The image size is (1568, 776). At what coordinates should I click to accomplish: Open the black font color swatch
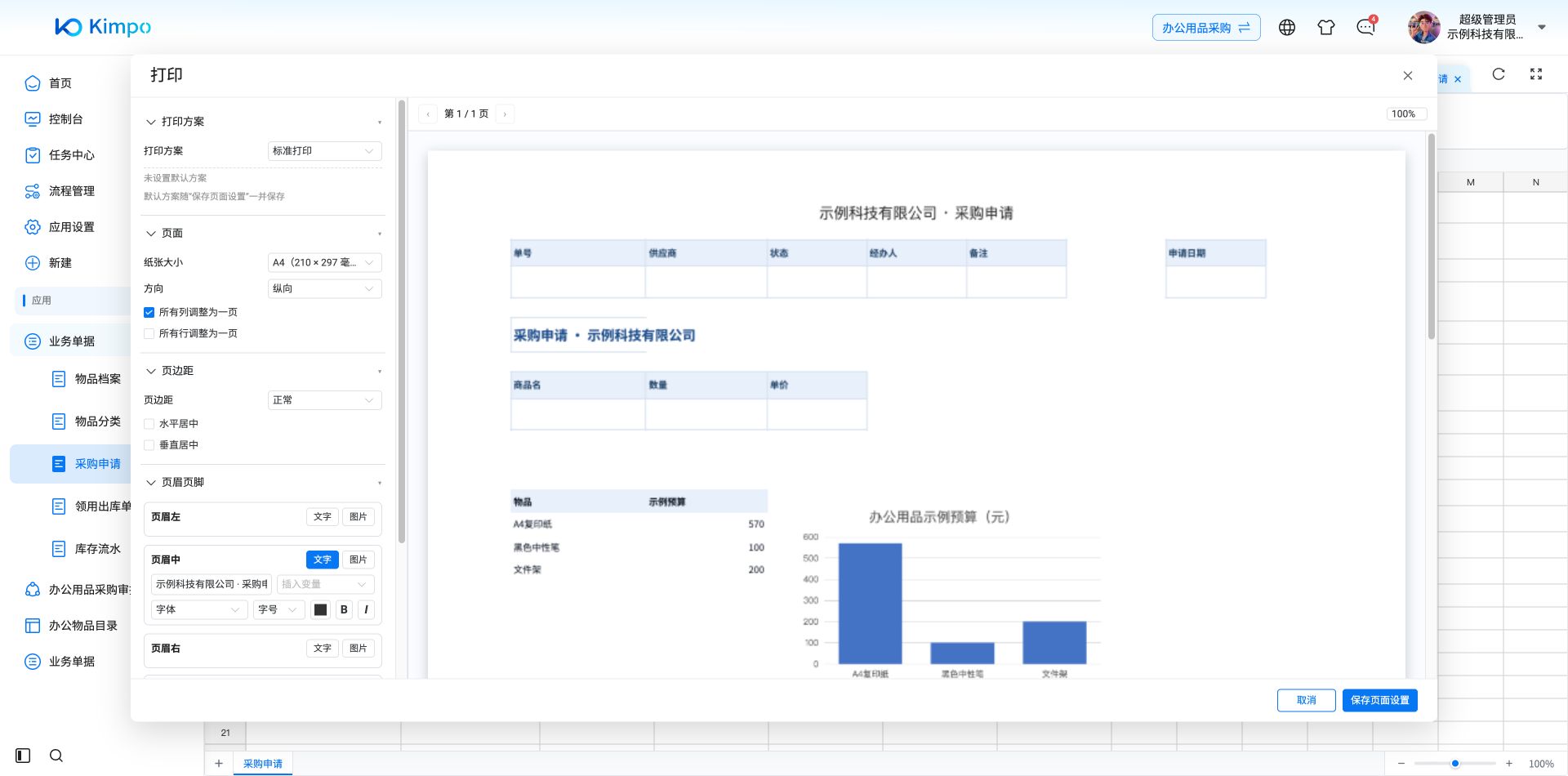[320, 609]
